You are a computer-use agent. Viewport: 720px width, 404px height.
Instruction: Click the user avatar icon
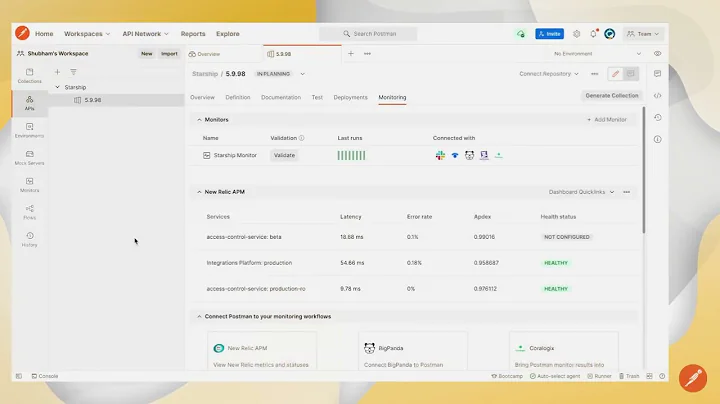(x=609, y=34)
